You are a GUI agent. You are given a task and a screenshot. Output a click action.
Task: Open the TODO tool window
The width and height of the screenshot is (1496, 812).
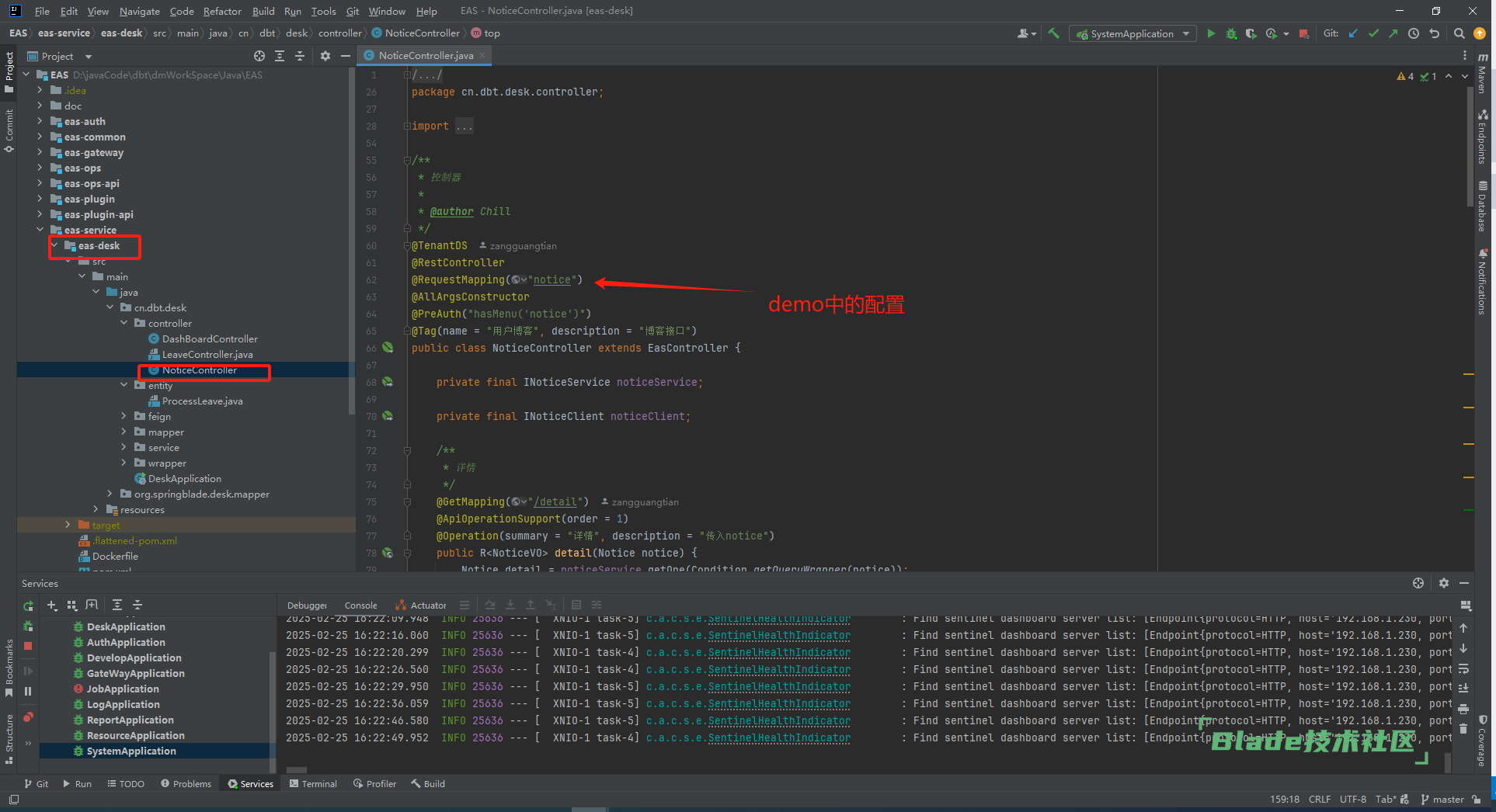(x=126, y=784)
